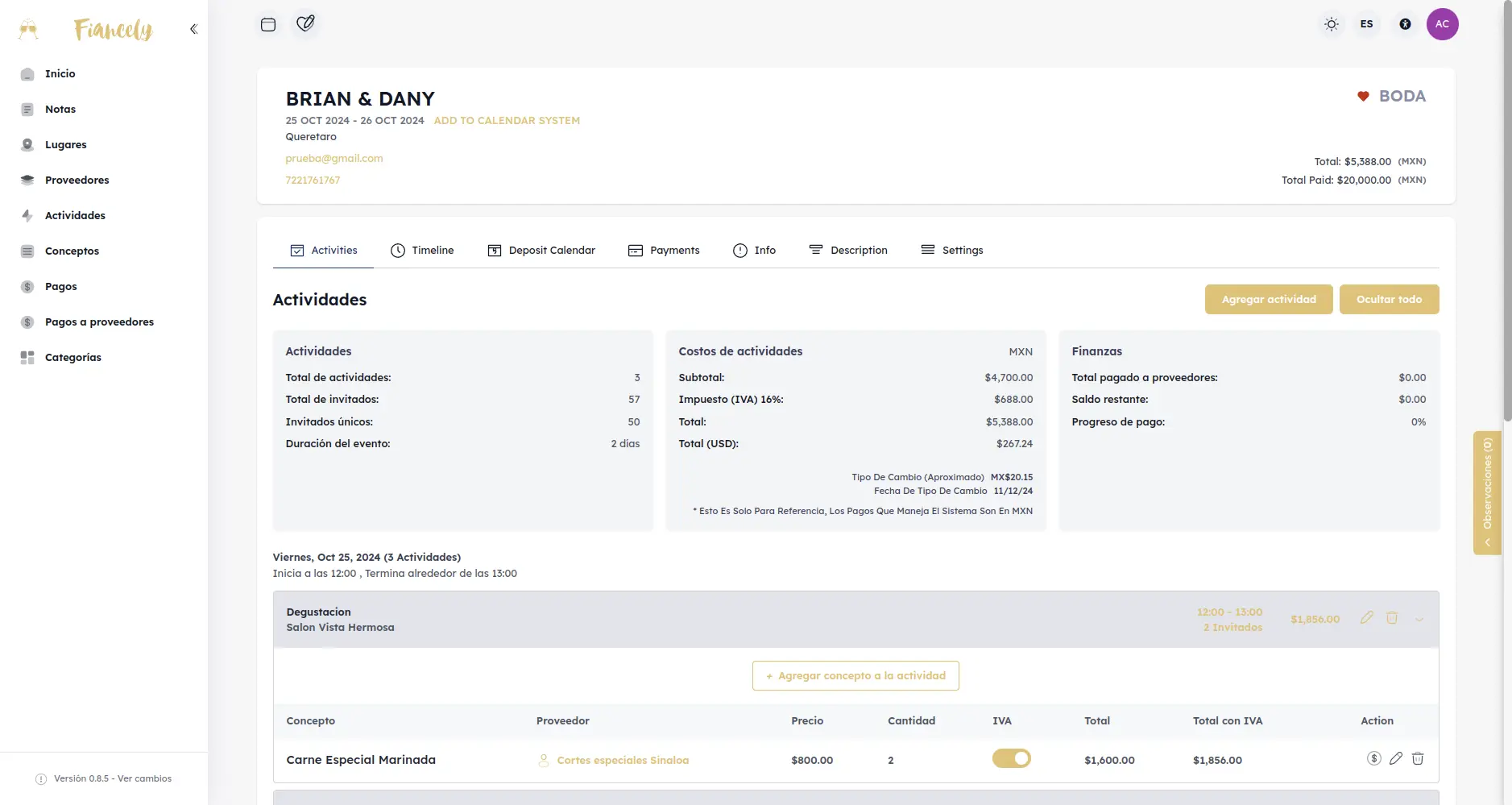The image size is (1512, 805).
Task: Edit the Degustacion activity with the pencil icon
Action: [x=1366, y=618]
